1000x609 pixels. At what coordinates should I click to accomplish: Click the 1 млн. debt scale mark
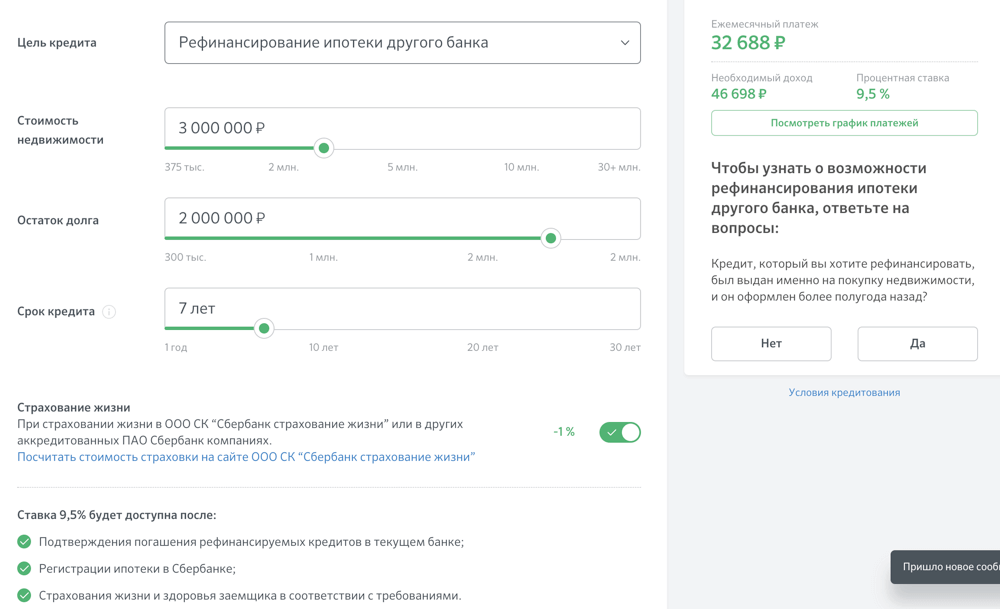pyautogui.click(x=323, y=257)
